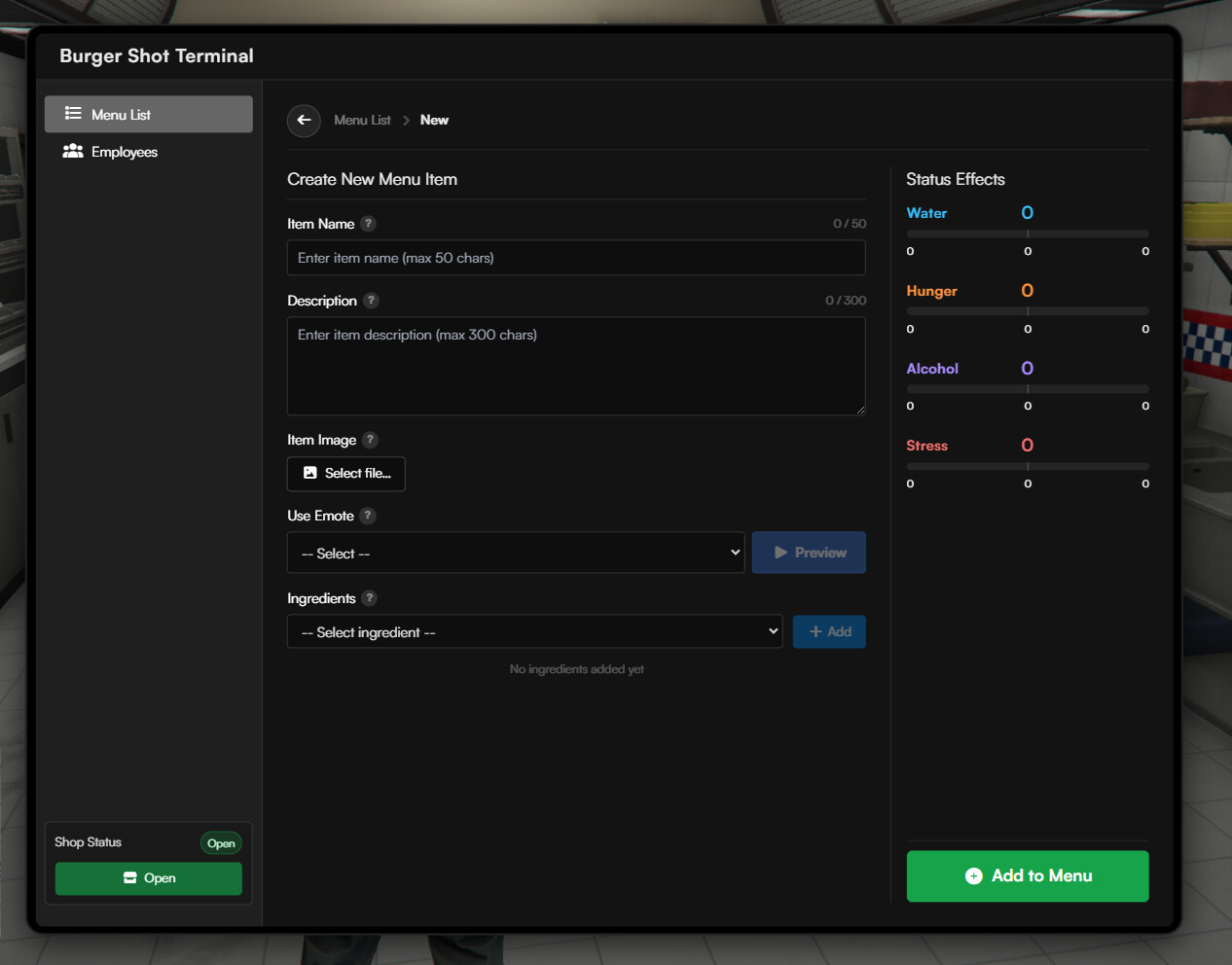Click the Shop Status label
The width and height of the screenshot is (1232, 965).
88,842
